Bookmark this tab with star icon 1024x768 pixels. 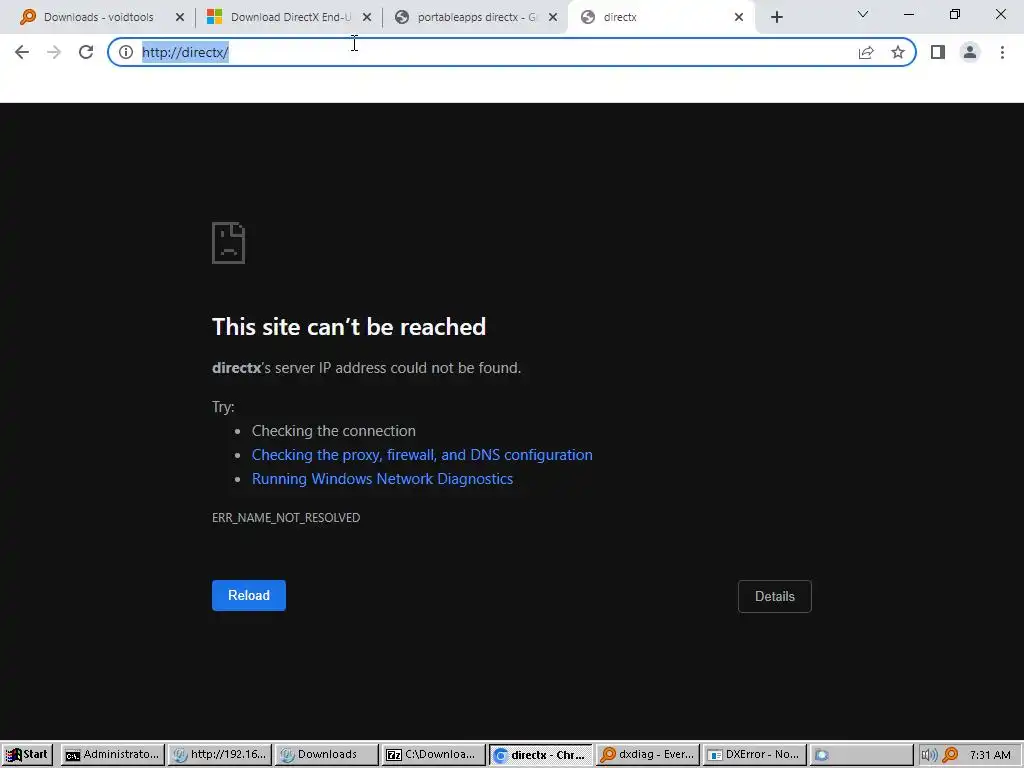click(898, 52)
